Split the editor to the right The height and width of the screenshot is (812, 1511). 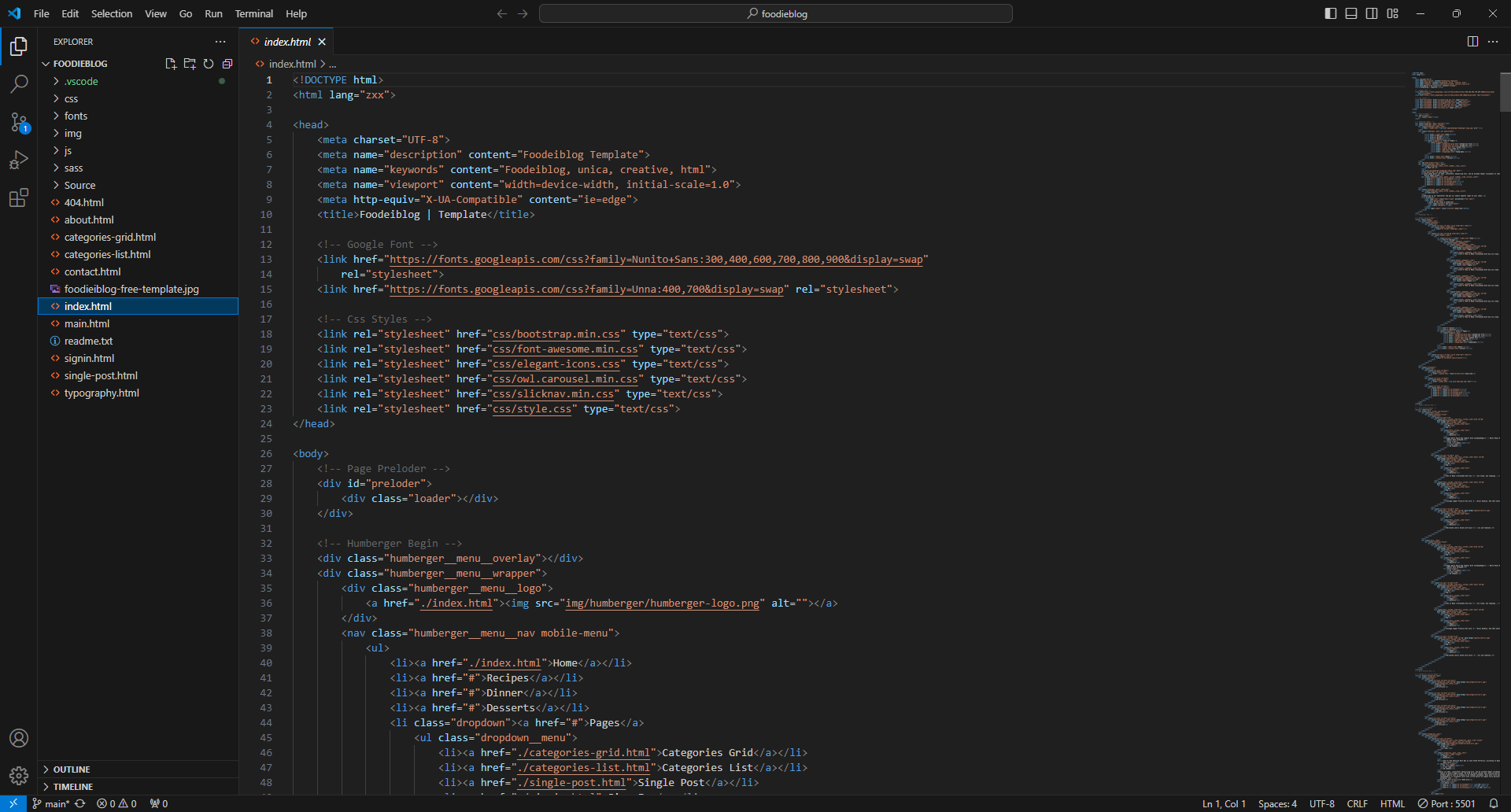pyautogui.click(x=1472, y=42)
